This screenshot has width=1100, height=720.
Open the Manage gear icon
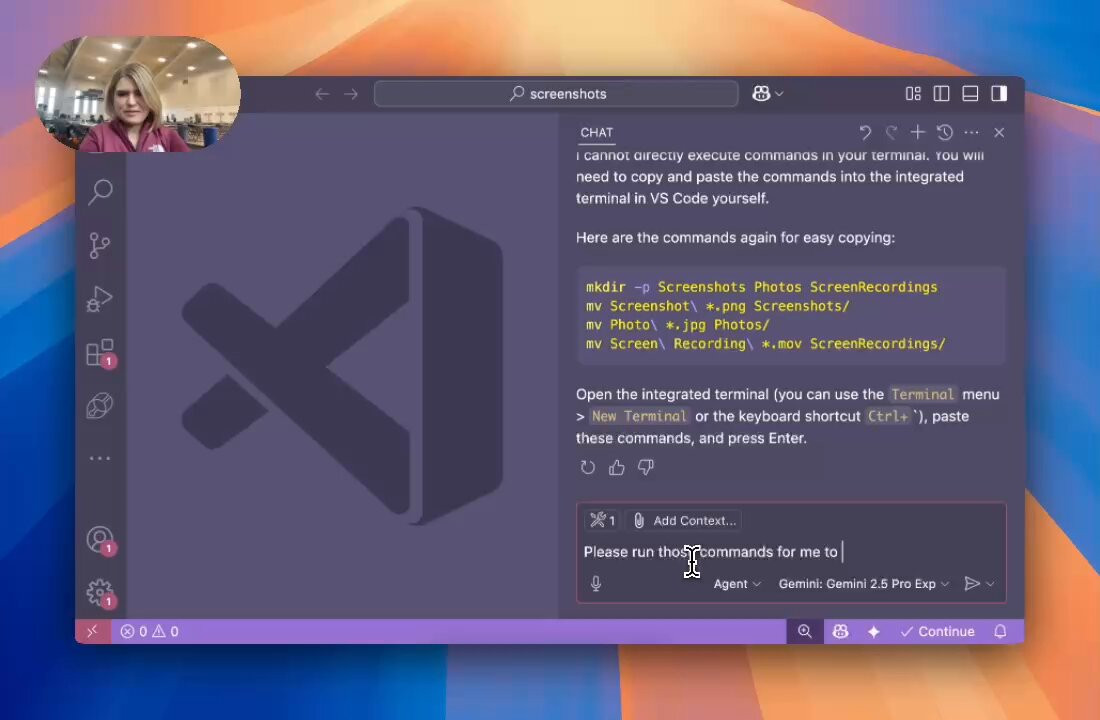coord(100,592)
